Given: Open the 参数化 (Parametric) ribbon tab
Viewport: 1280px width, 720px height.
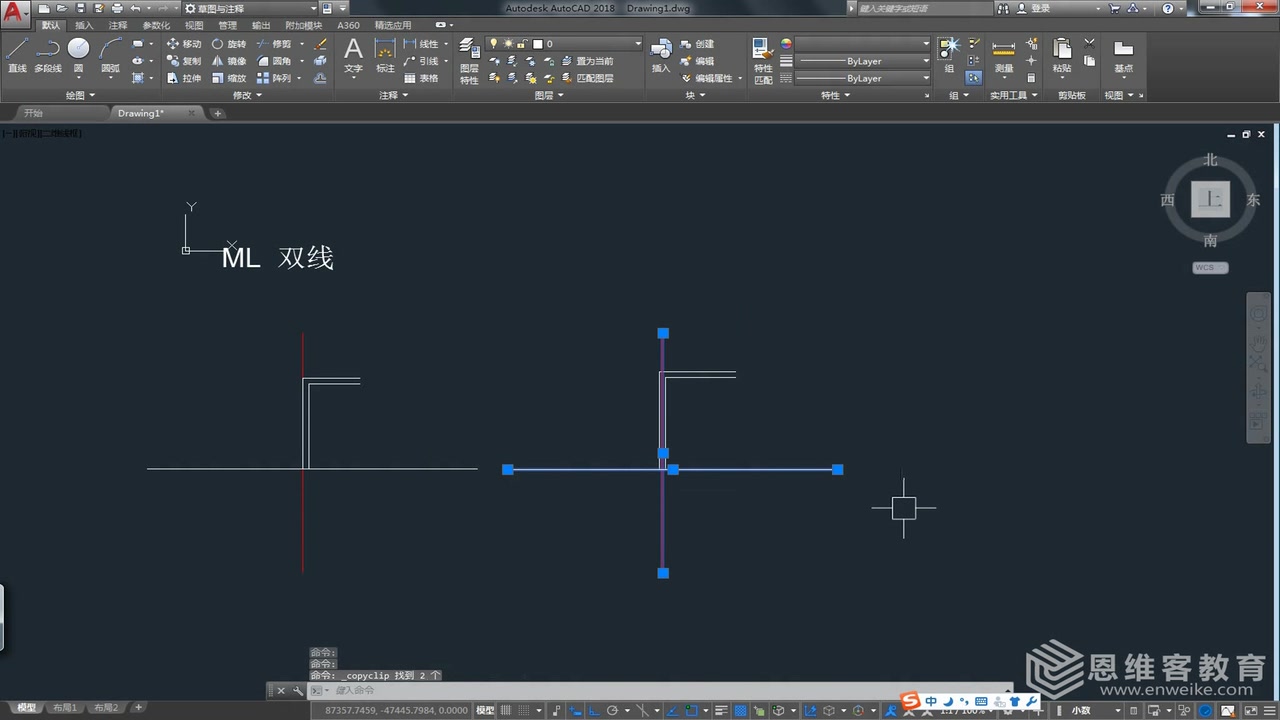Looking at the screenshot, I should [x=156, y=25].
